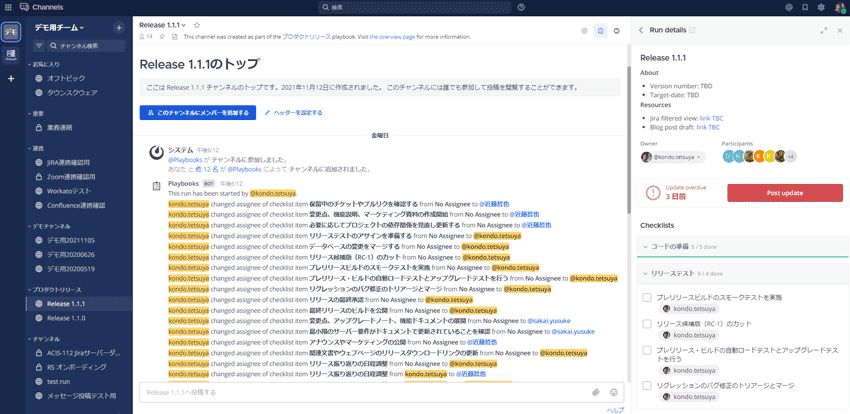
Task: Check the プレリリースビルドのスモークテストを実施 checklist item
Action: 647,297
